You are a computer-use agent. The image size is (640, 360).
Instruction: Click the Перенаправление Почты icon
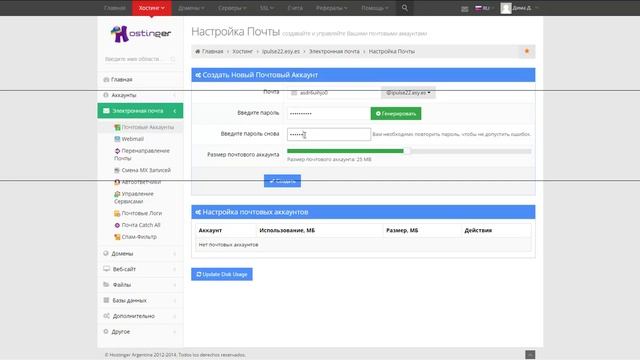tap(117, 151)
